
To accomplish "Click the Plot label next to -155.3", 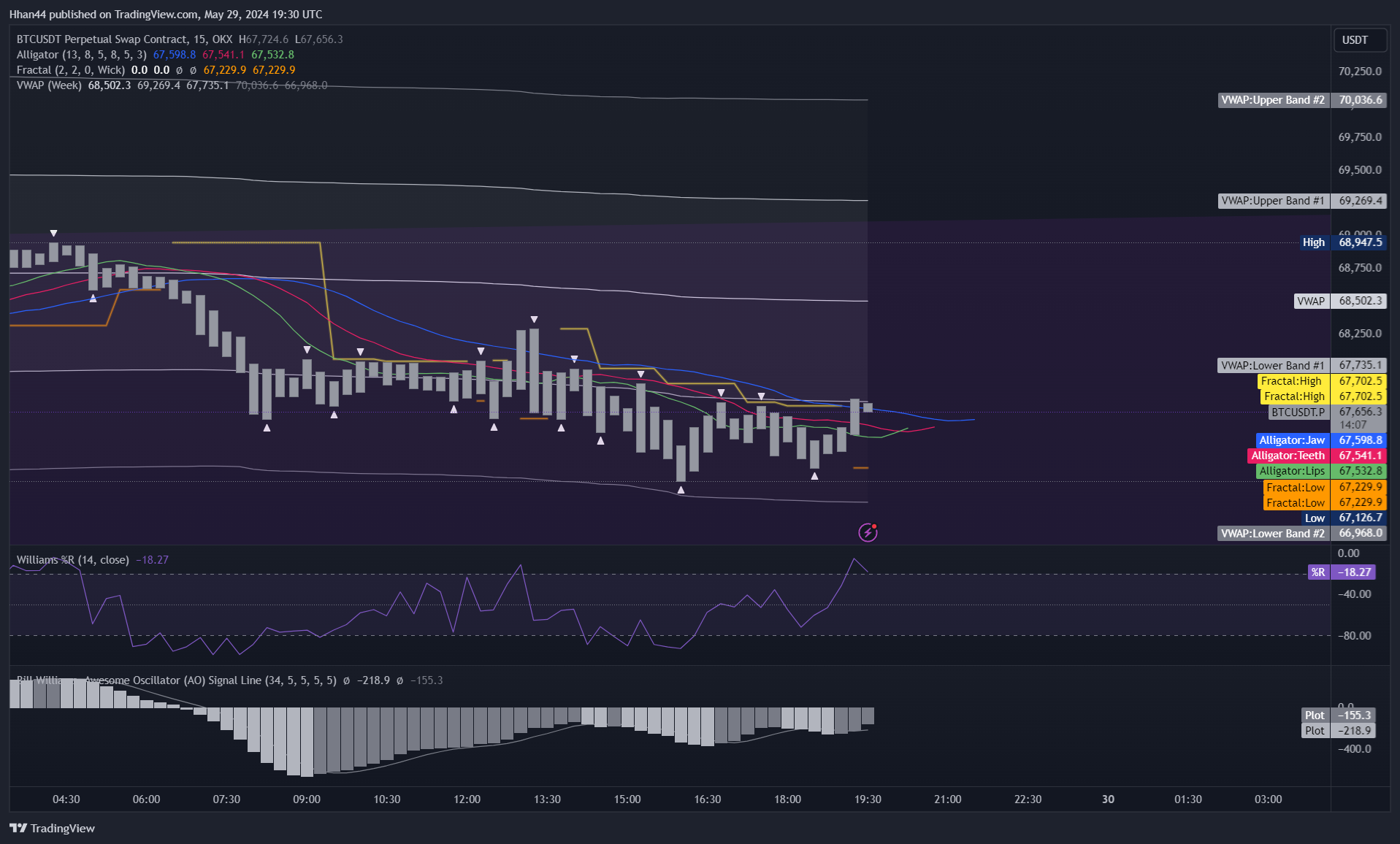I will click(1315, 716).
